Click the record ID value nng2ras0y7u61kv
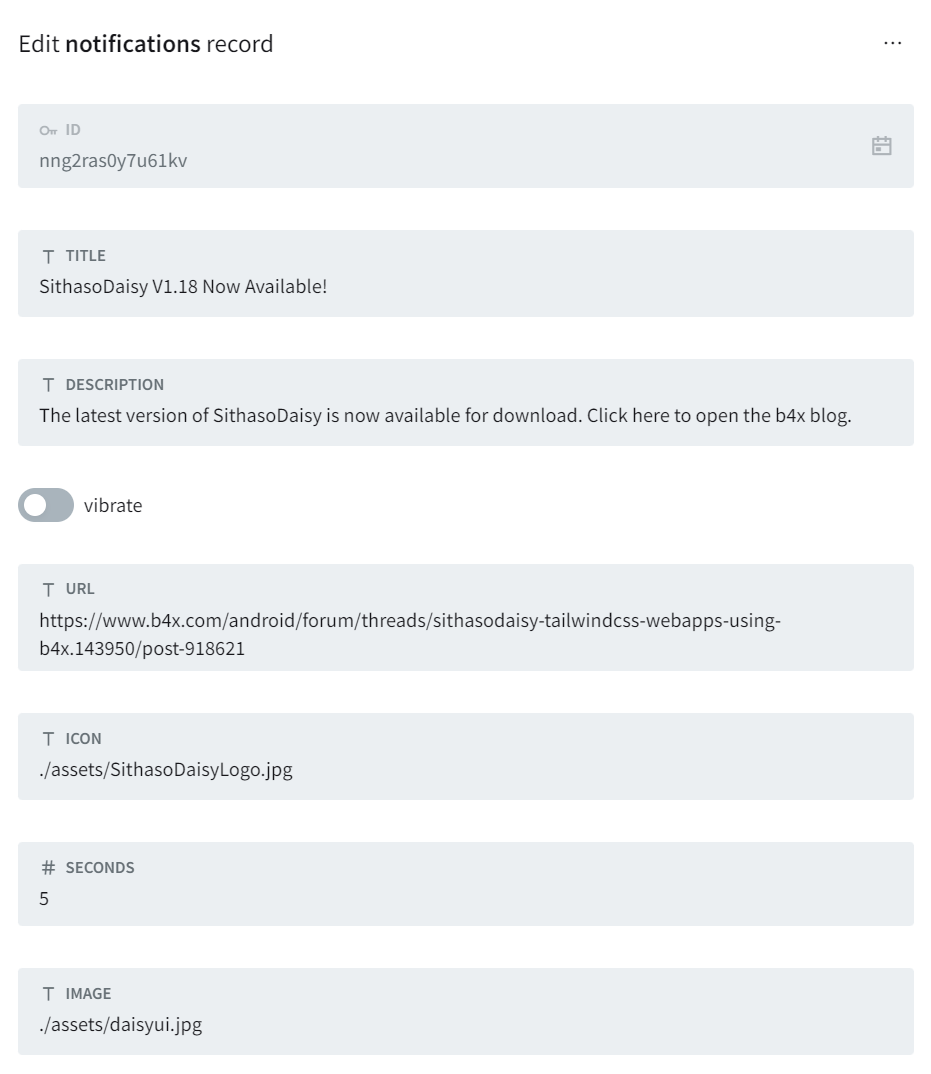Screen dimensions: 931x1074 tap(113, 161)
